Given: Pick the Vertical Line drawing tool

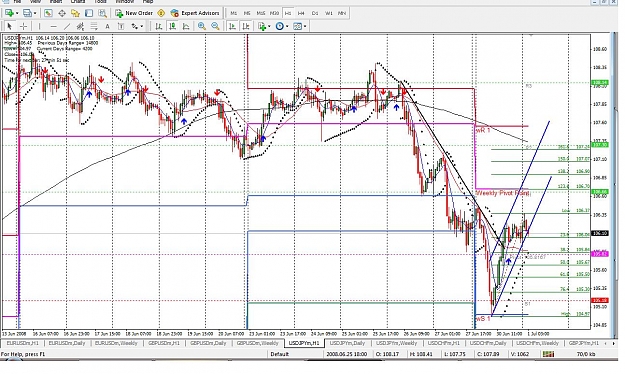Looking at the screenshot, I should 39,26.
